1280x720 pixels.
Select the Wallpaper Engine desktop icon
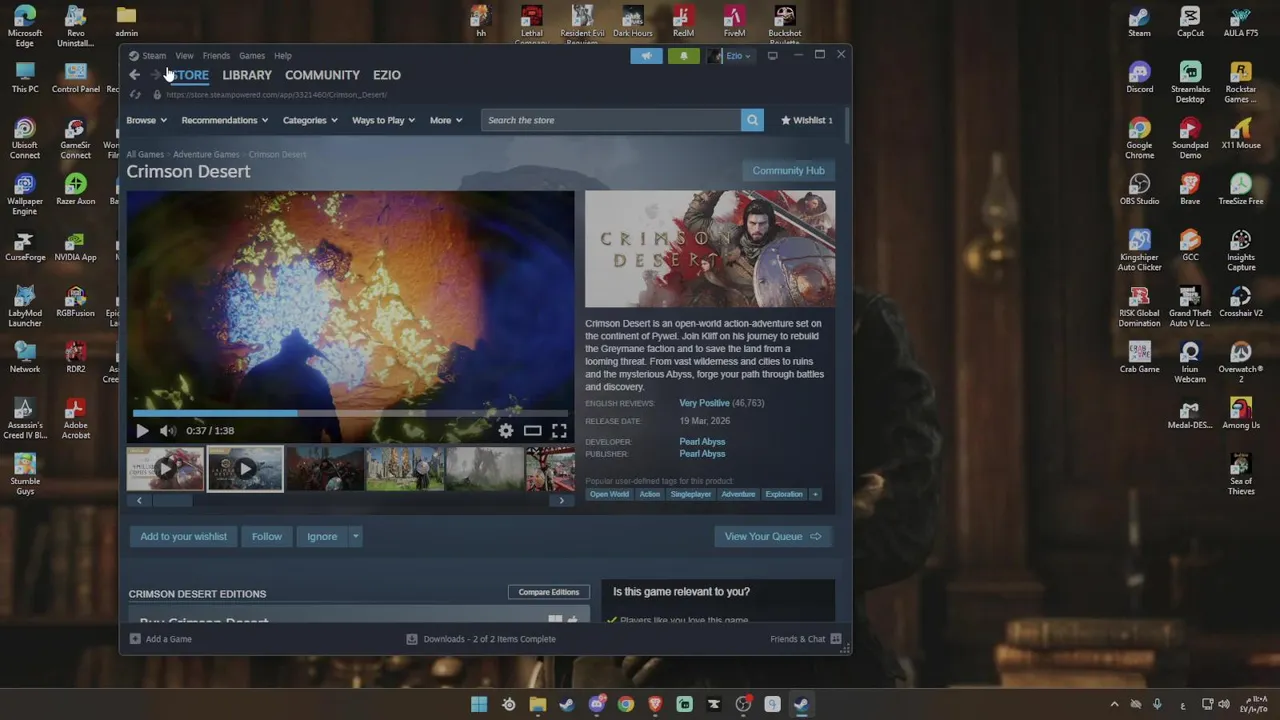[25, 194]
